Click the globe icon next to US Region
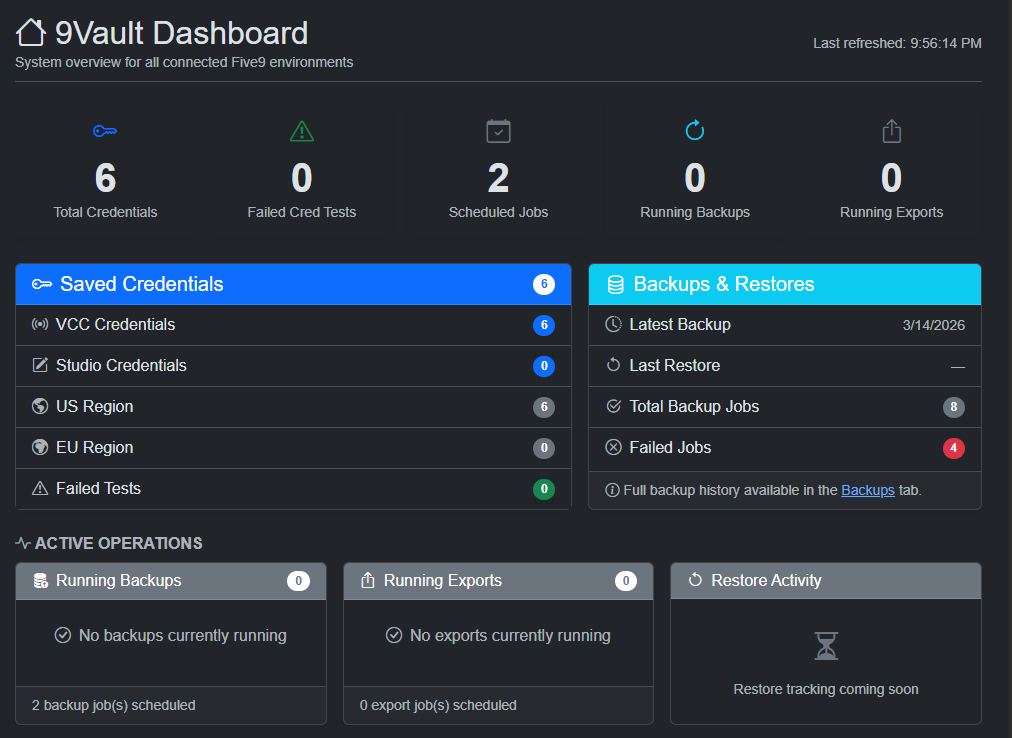Image resolution: width=1012 pixels, height=738 pixels. (x=38, y=406)
